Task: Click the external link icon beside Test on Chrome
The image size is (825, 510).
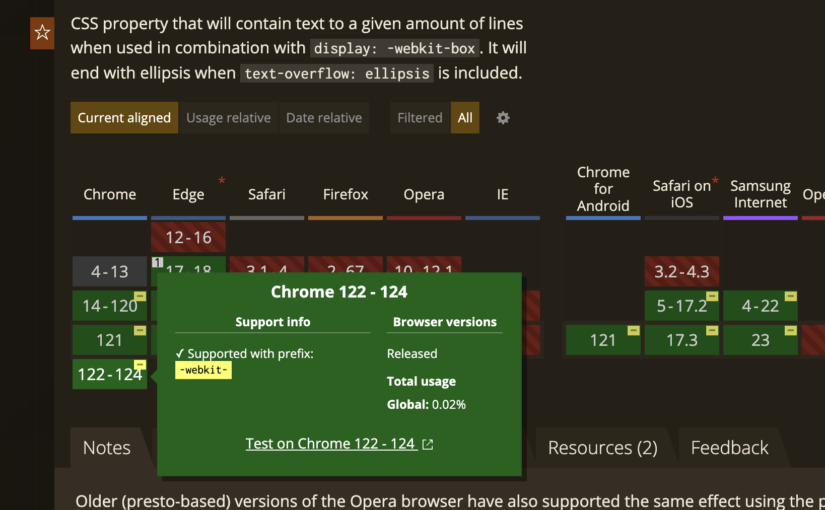Action: tap(428, 444)
